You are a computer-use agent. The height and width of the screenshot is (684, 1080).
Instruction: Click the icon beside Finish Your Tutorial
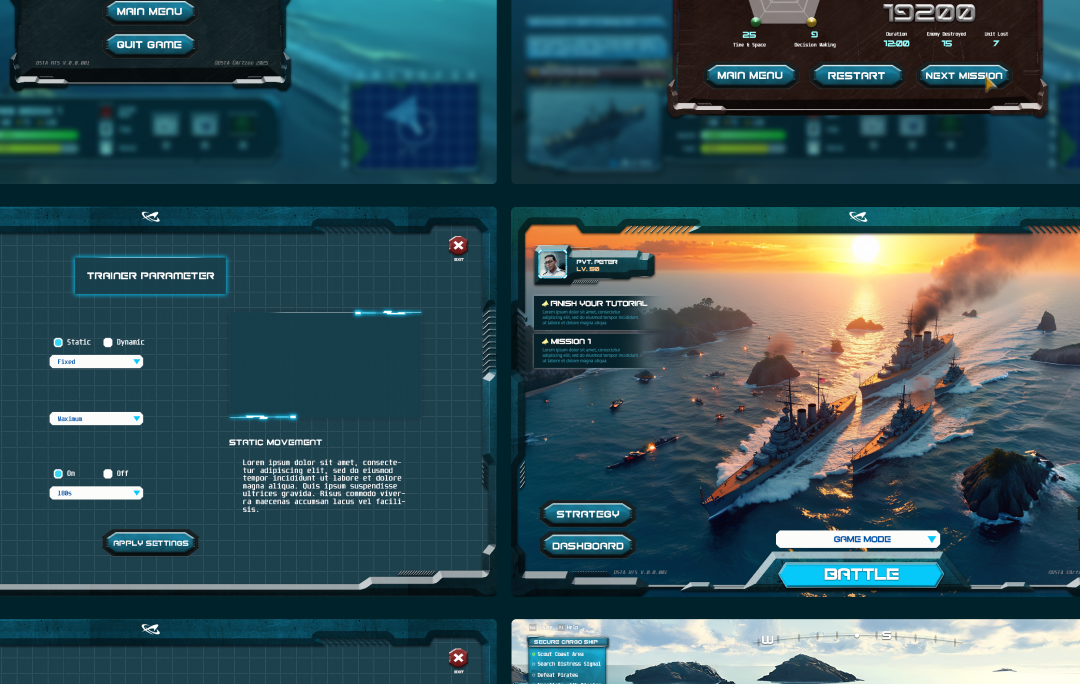(x=545, y=303)
